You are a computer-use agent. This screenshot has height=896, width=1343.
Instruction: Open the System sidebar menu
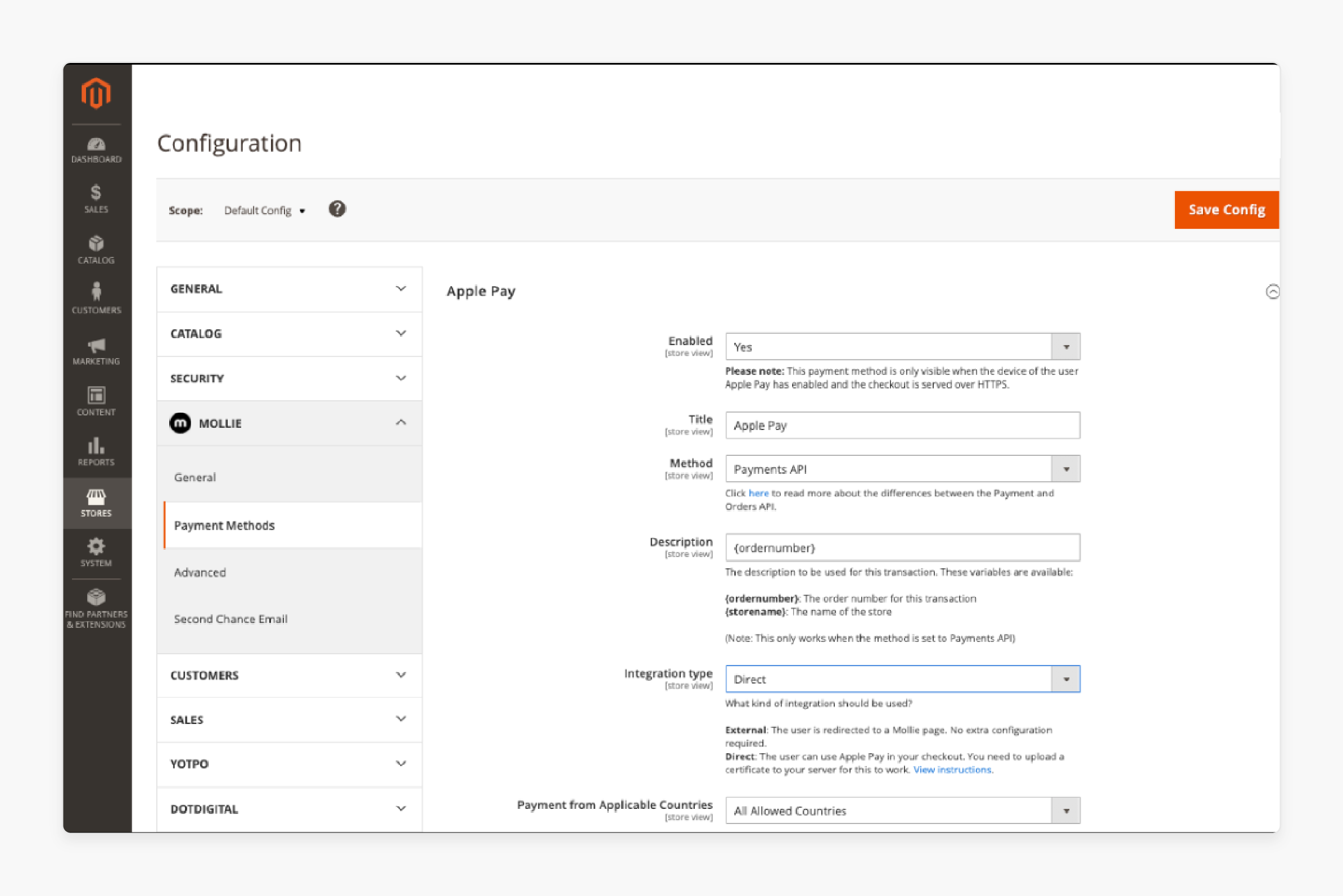click(96, 552)
